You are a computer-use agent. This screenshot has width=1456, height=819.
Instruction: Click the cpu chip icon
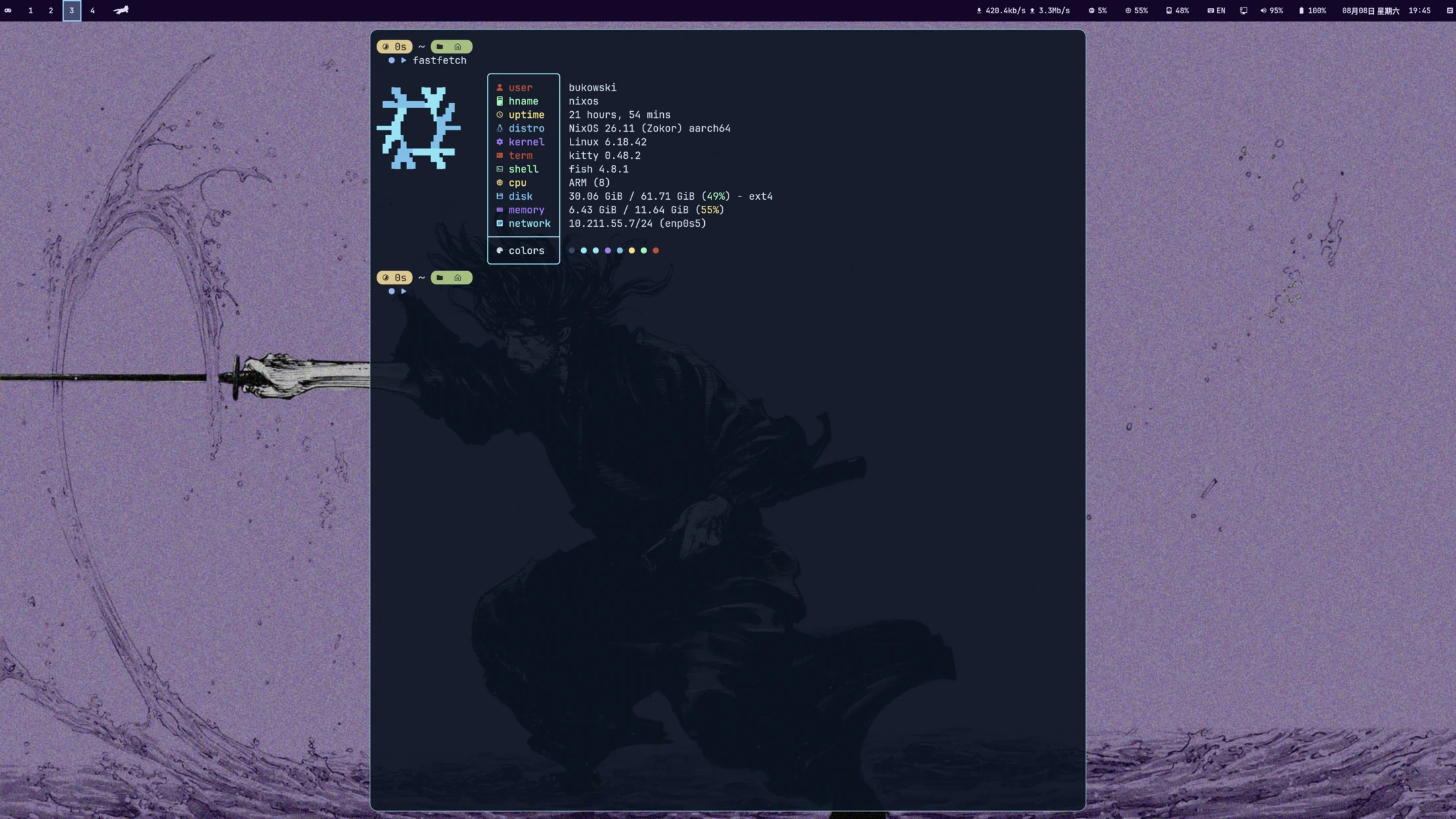[x=500, y=183]
